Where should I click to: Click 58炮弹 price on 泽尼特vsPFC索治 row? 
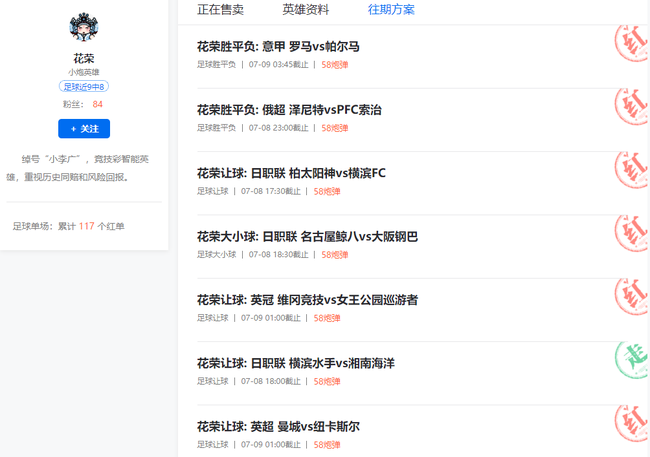click(335, 128)
